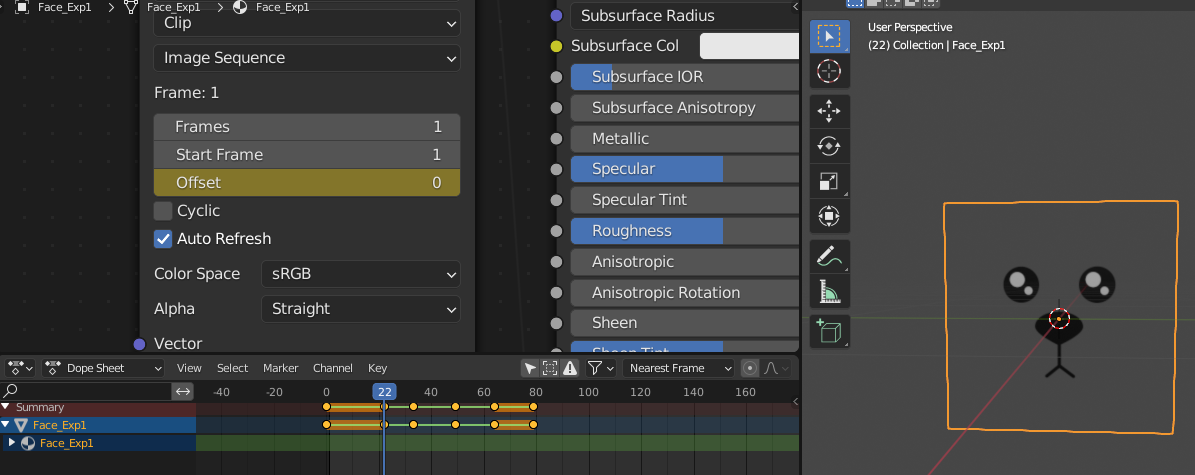Screen dimensions: 1195x475
Task: Click the material sphere icon in the breadcrumb
Action: [x=240, y=8]
